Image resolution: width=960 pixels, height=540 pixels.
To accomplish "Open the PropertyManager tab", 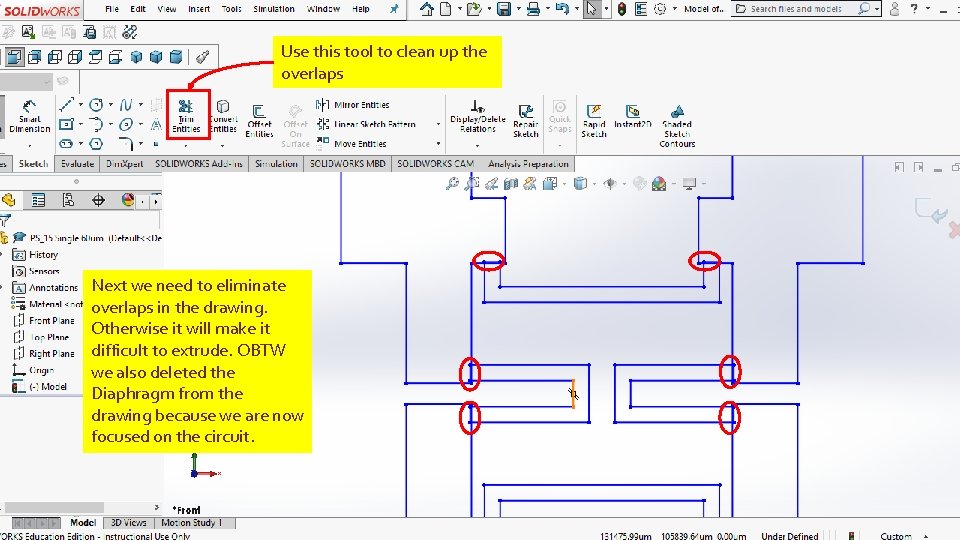I will tap(39, 200).
